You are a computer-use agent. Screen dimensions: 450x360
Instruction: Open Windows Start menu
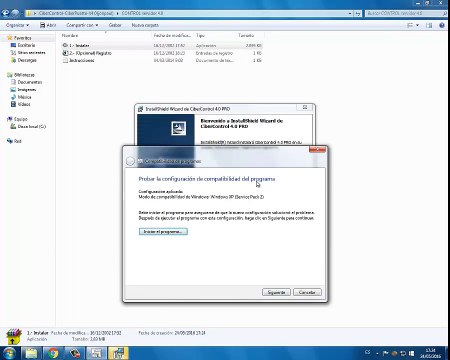pyautogui.click(x=8, y=353)
